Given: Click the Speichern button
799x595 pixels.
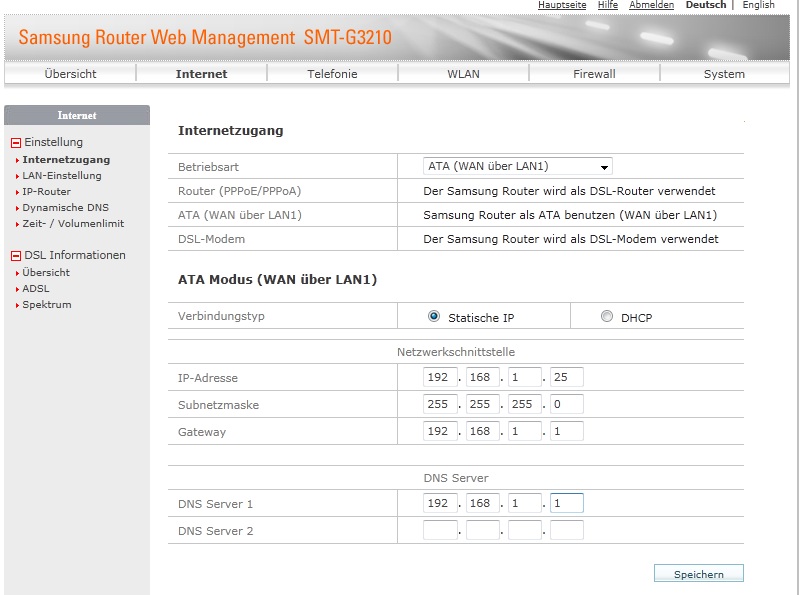Looking at the screenshot, I should coord(699,574).
